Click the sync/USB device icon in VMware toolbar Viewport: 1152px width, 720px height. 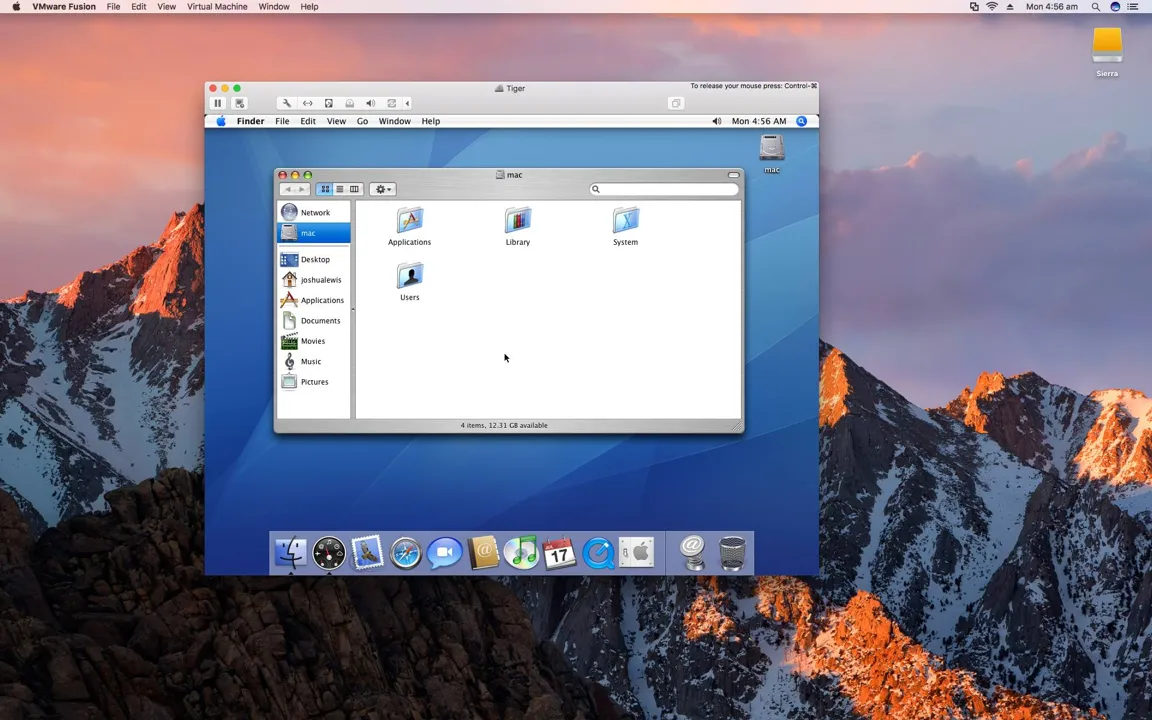pyautogui.click(x=392, y=104)
